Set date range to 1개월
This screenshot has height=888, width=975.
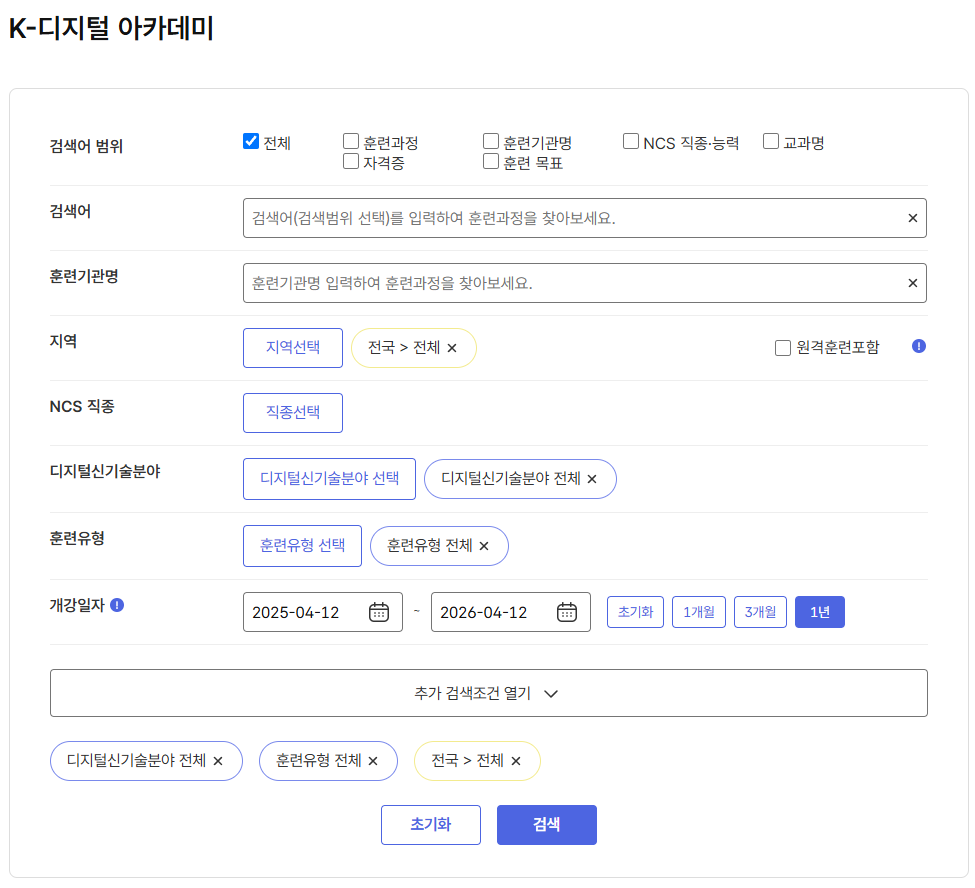pos(698,612)
